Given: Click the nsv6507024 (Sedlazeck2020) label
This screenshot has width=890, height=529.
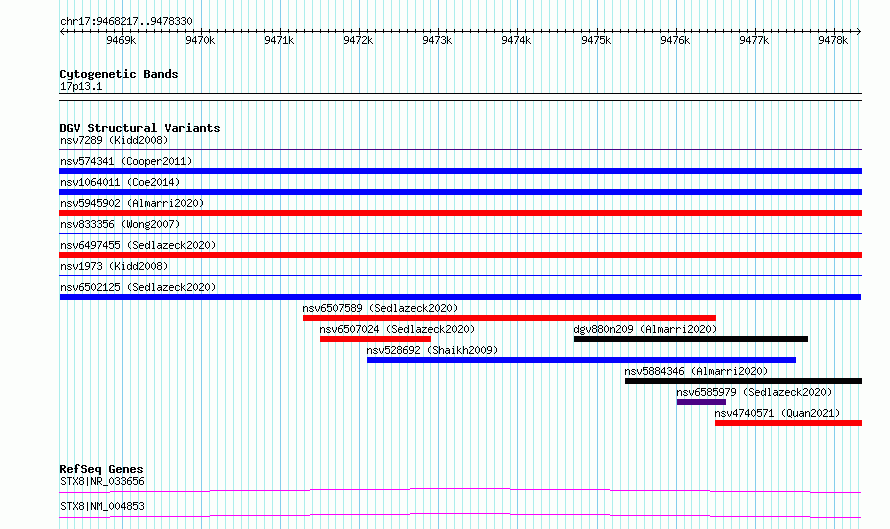Looking at the screenshot, I should (x=397, y=329).
